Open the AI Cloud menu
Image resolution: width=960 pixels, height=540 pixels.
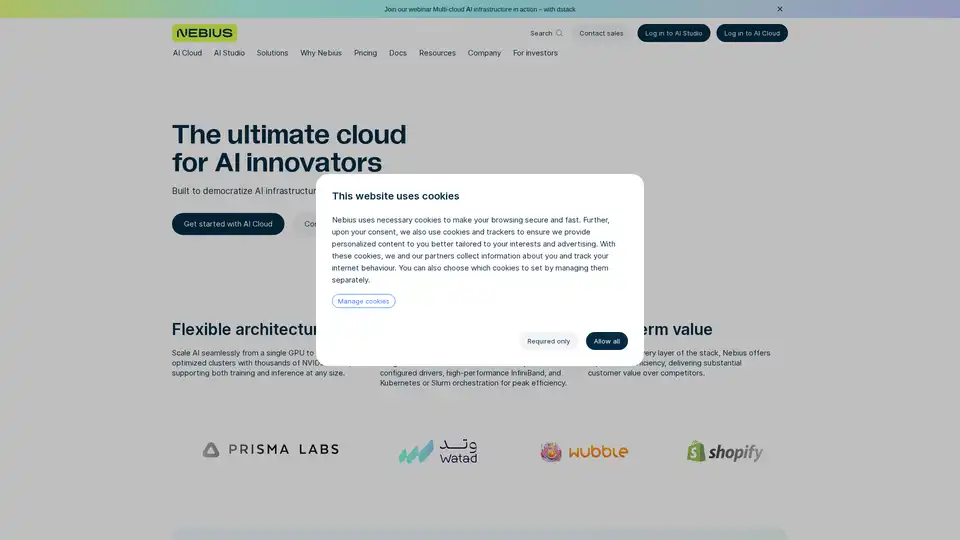(x=187, y=53)
